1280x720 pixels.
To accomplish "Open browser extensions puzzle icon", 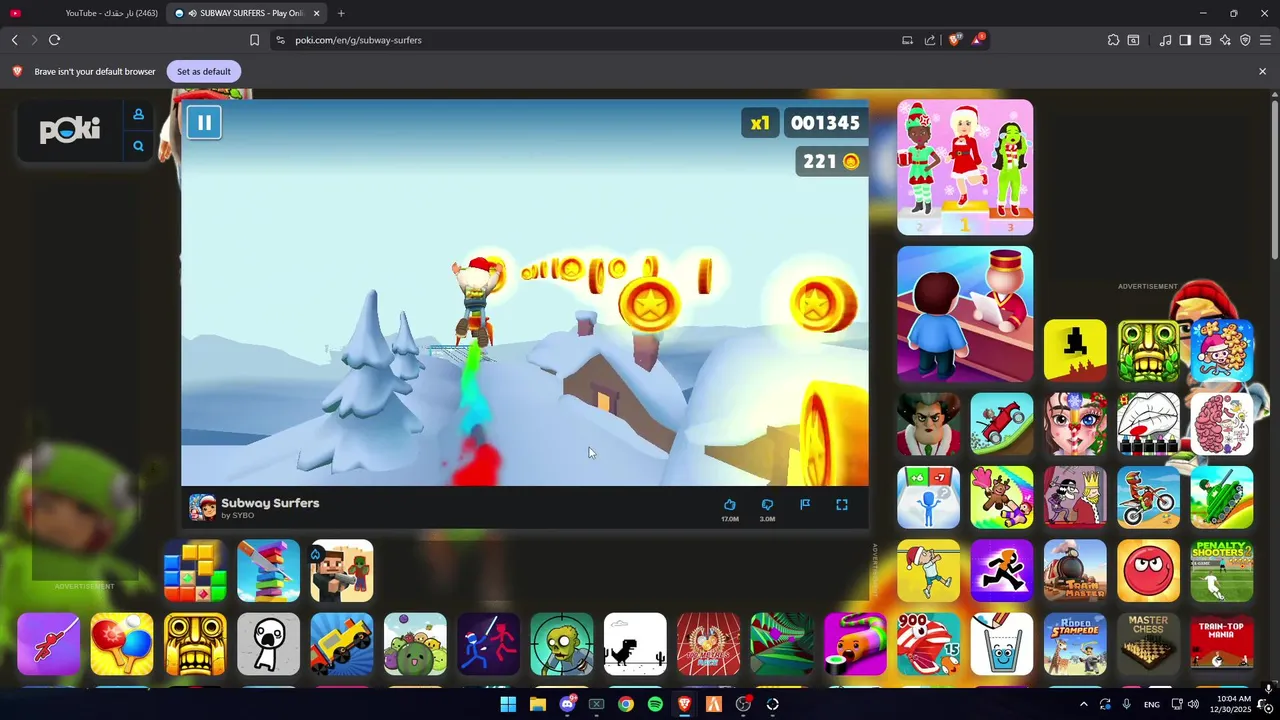I will pos(1113,40).
